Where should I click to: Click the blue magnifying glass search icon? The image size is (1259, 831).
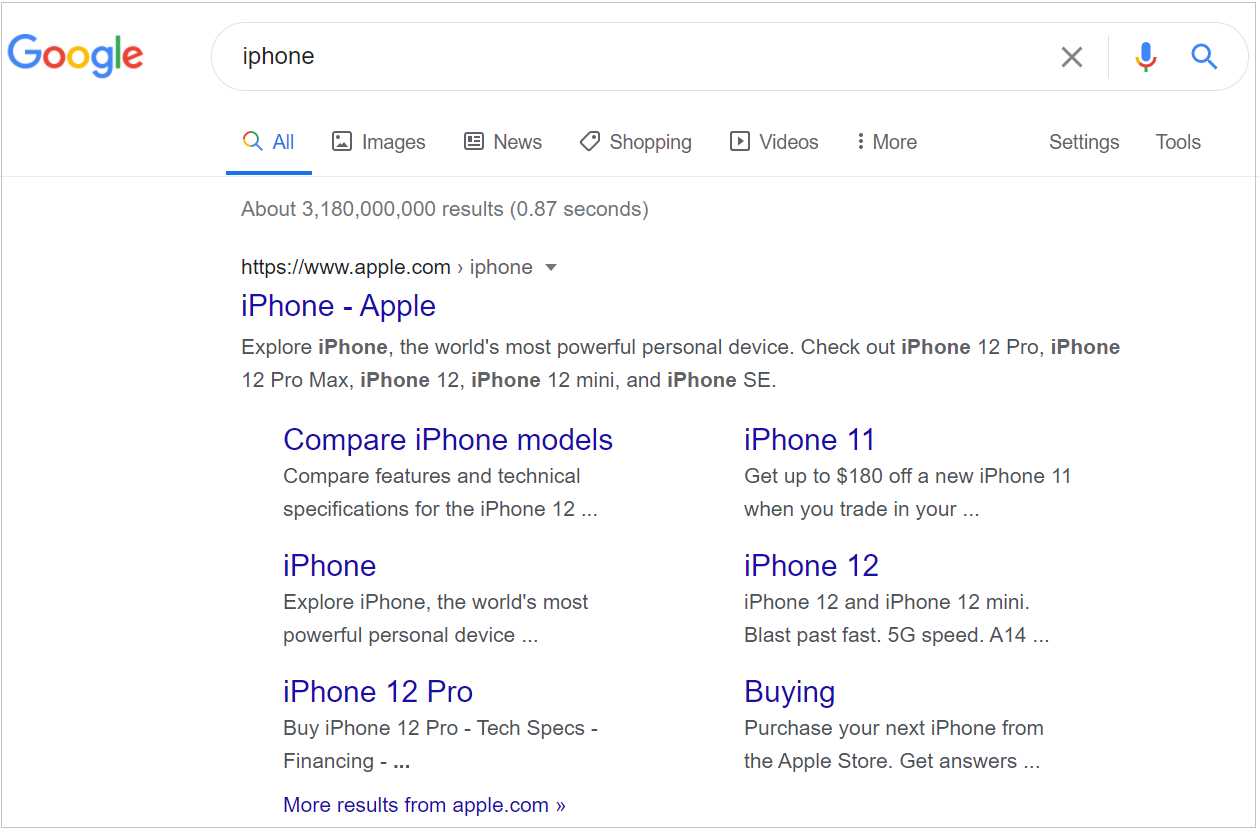pos(1204,57)
